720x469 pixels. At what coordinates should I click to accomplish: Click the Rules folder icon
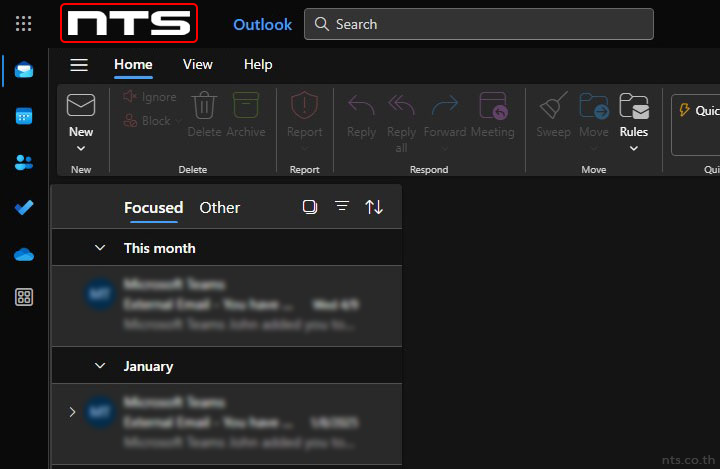click(x=634, y=105)
